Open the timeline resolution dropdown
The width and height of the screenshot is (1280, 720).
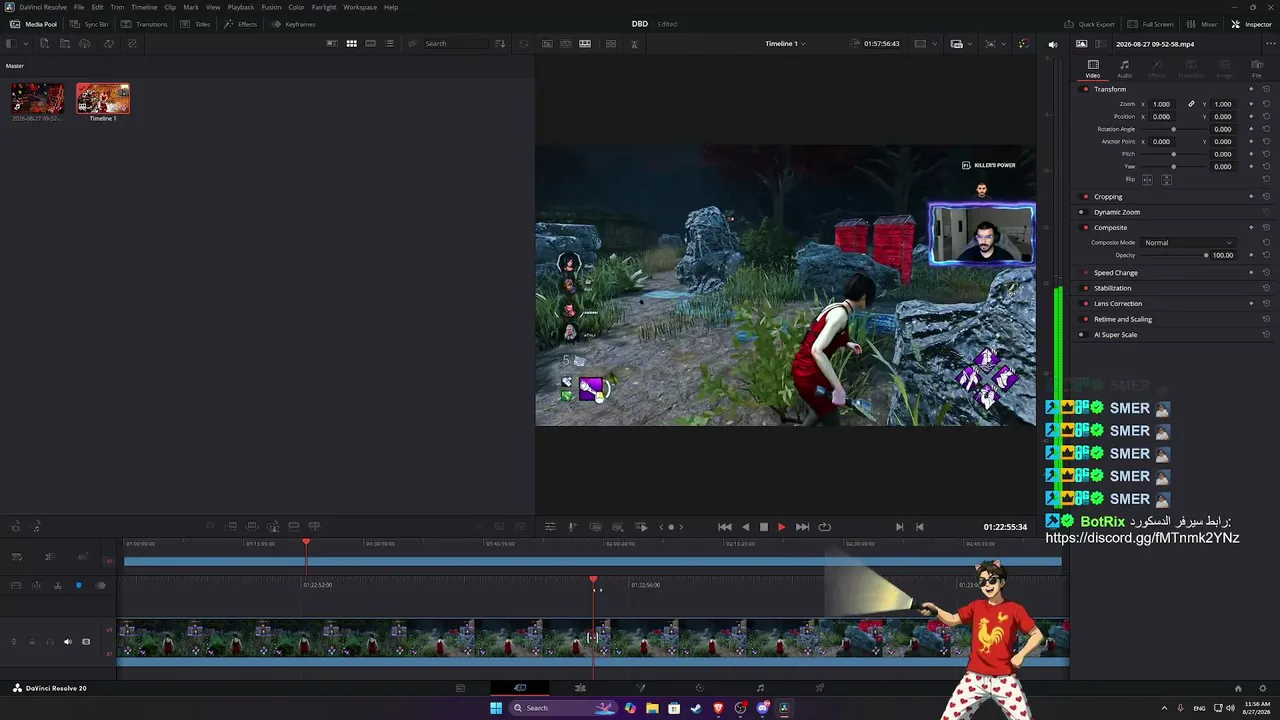pos(924,44)
